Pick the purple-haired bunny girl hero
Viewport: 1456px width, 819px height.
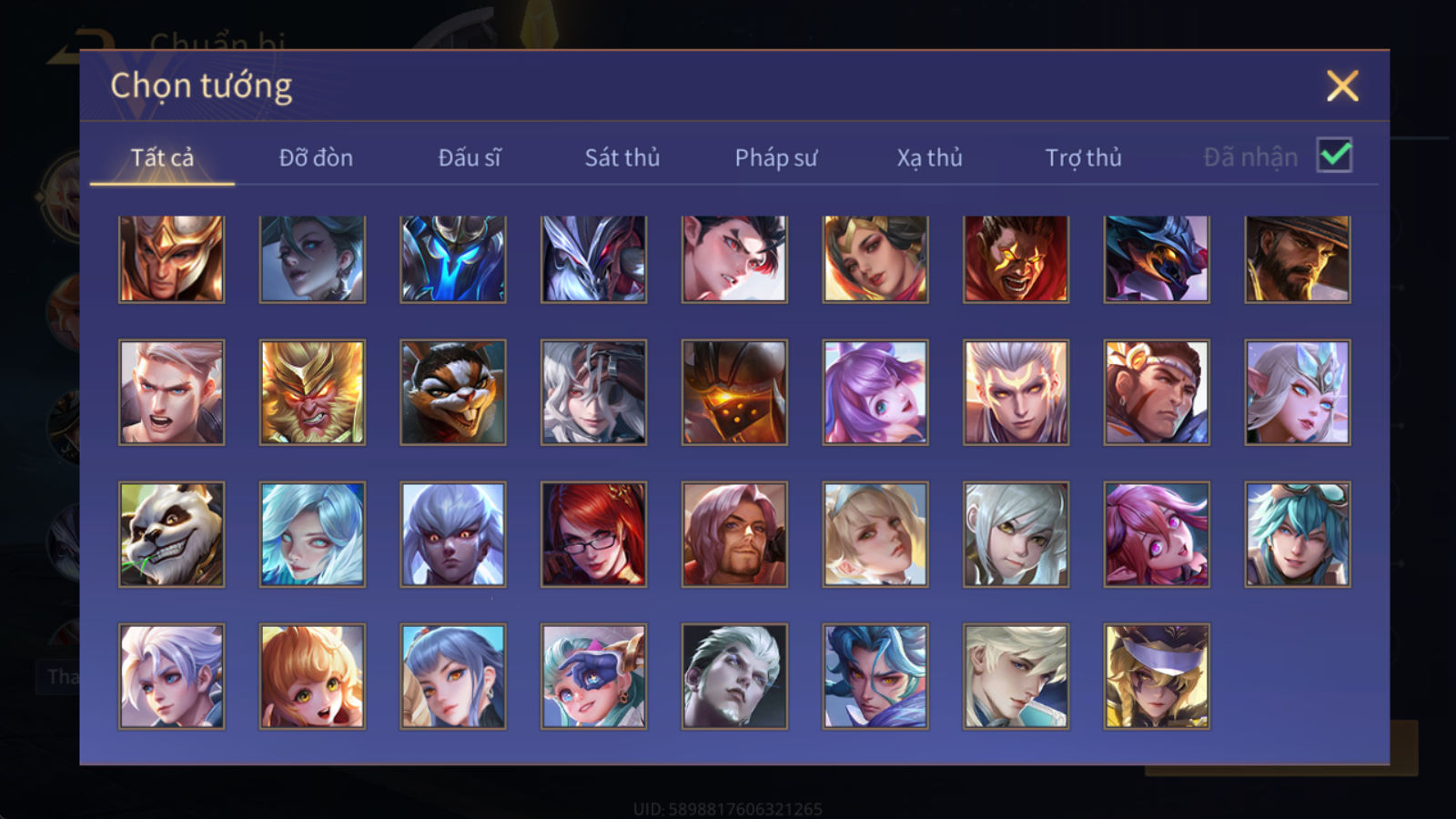coord(875,392)
